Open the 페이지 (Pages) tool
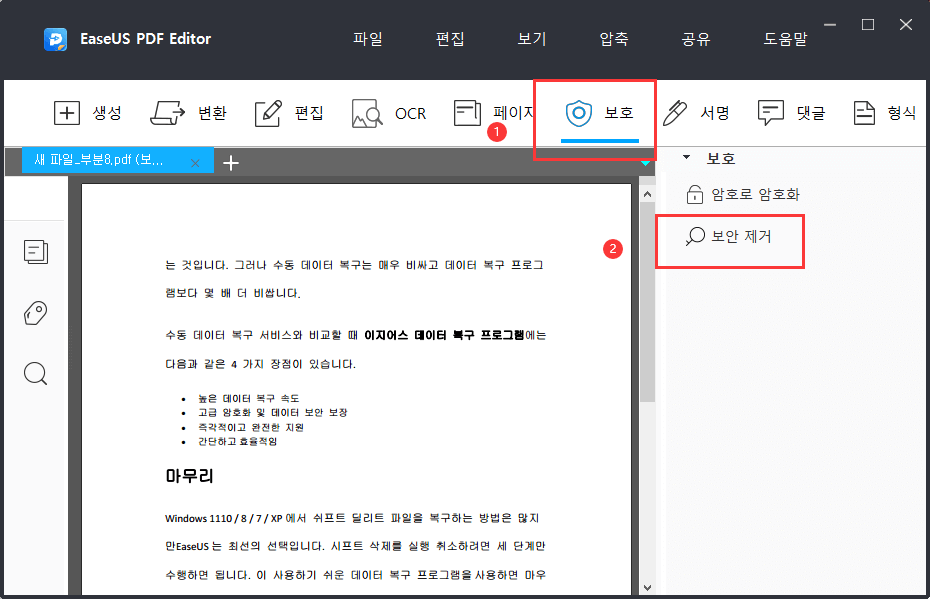Screen dimensions: 930x599 (492, 113)
